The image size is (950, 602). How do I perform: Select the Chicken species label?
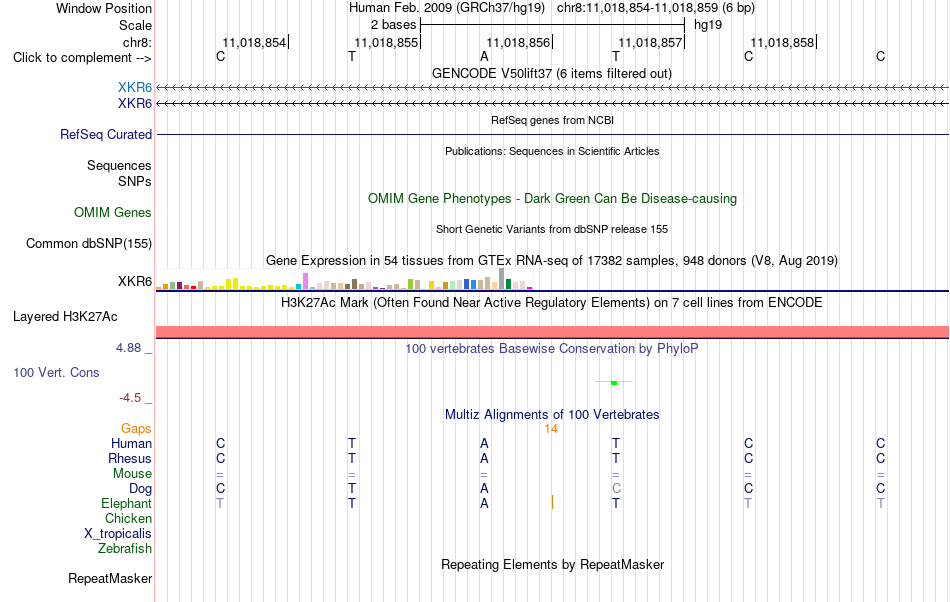(x=128, y=518)
